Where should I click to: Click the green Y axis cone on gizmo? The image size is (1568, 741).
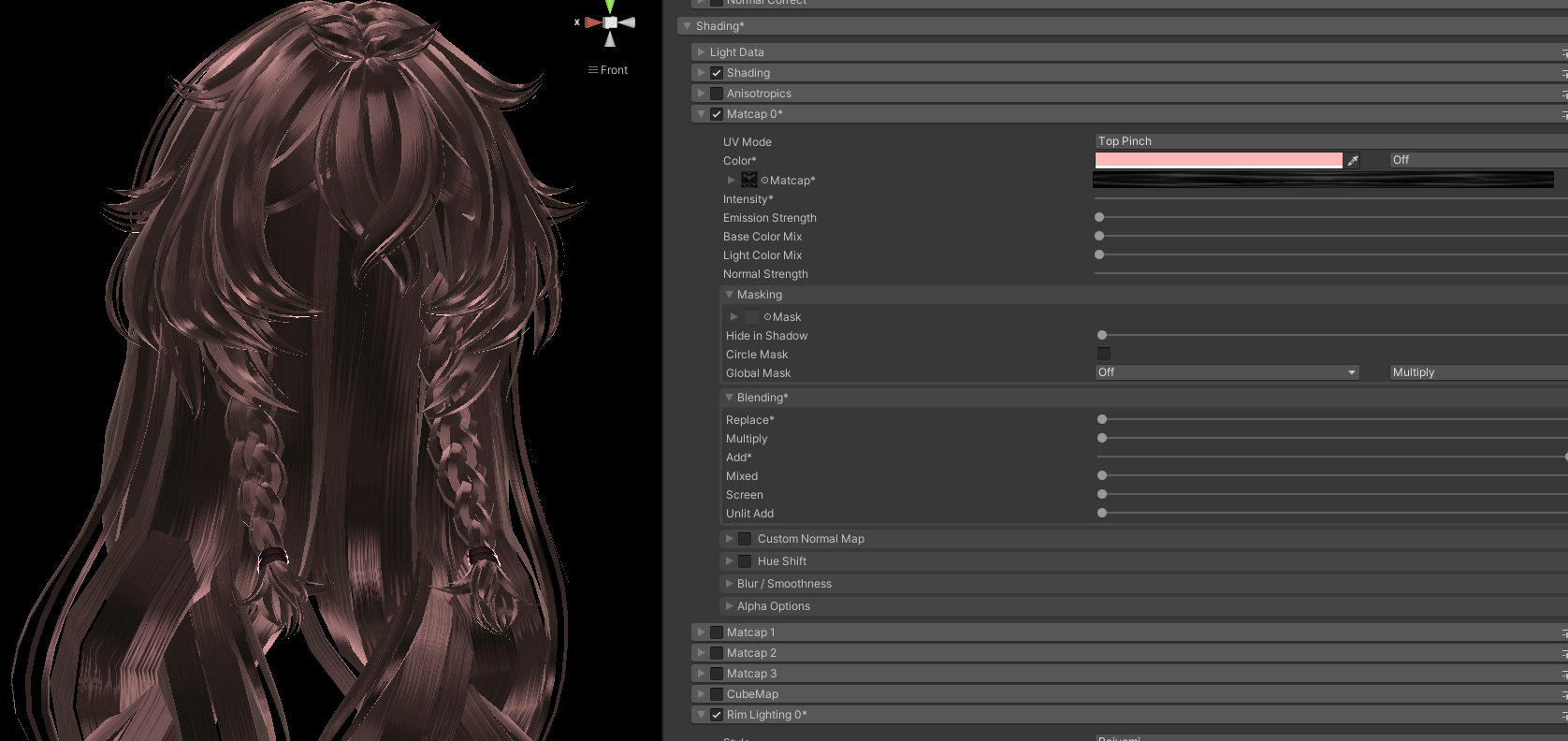[x=610, y=6]
